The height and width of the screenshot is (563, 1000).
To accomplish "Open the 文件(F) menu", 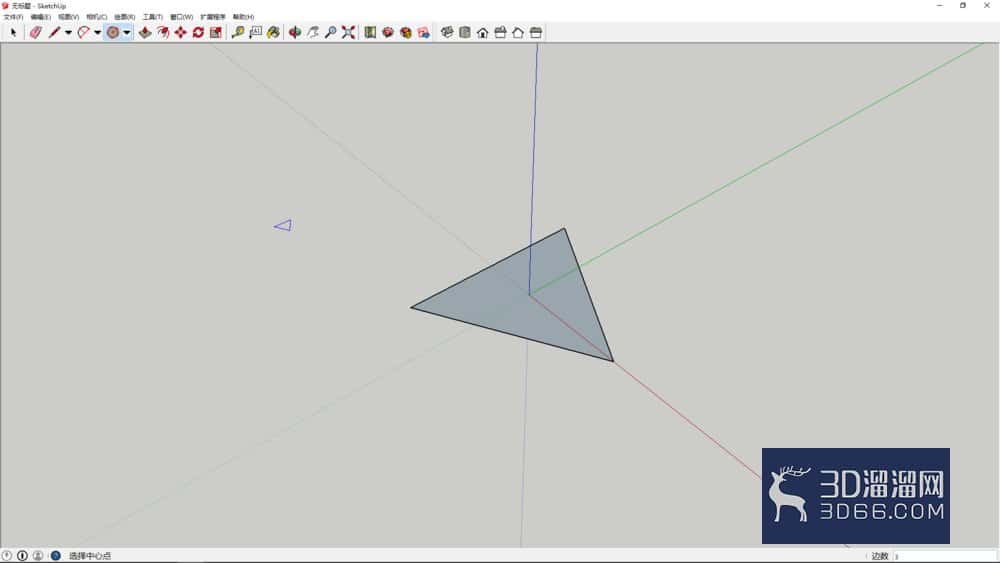I will pyautogui.click(x=13, y=17).
